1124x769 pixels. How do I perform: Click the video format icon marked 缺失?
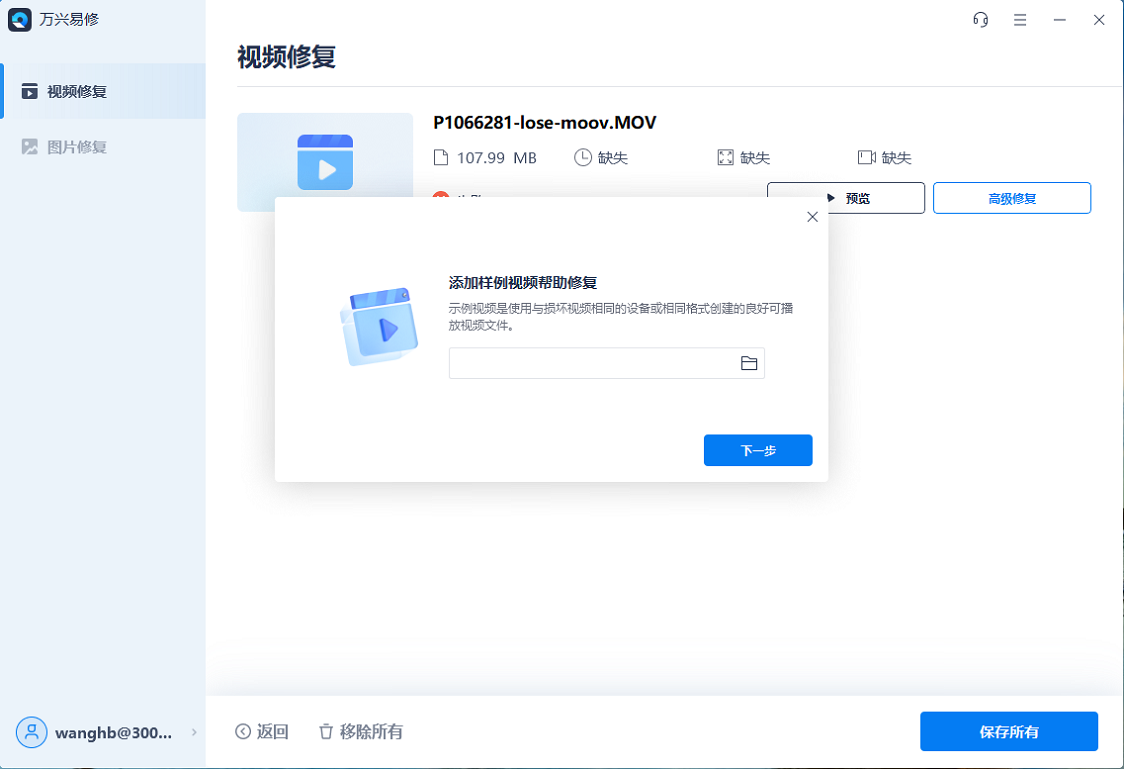pos(864,156)
